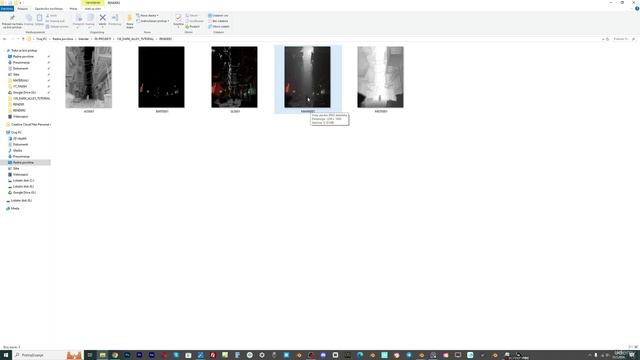Open Google Chrome from the taskbar
Screen dimensions: 640x360
(115, 355)
